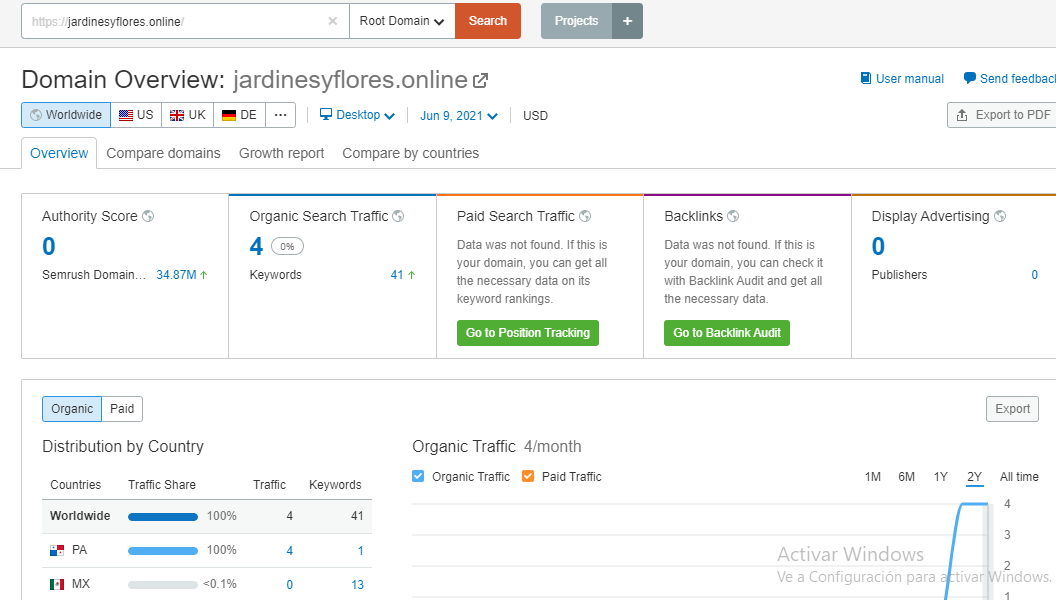1056x600 pixels.
Task: Click the plus icon next to Projects
Action: coord(628,21)
